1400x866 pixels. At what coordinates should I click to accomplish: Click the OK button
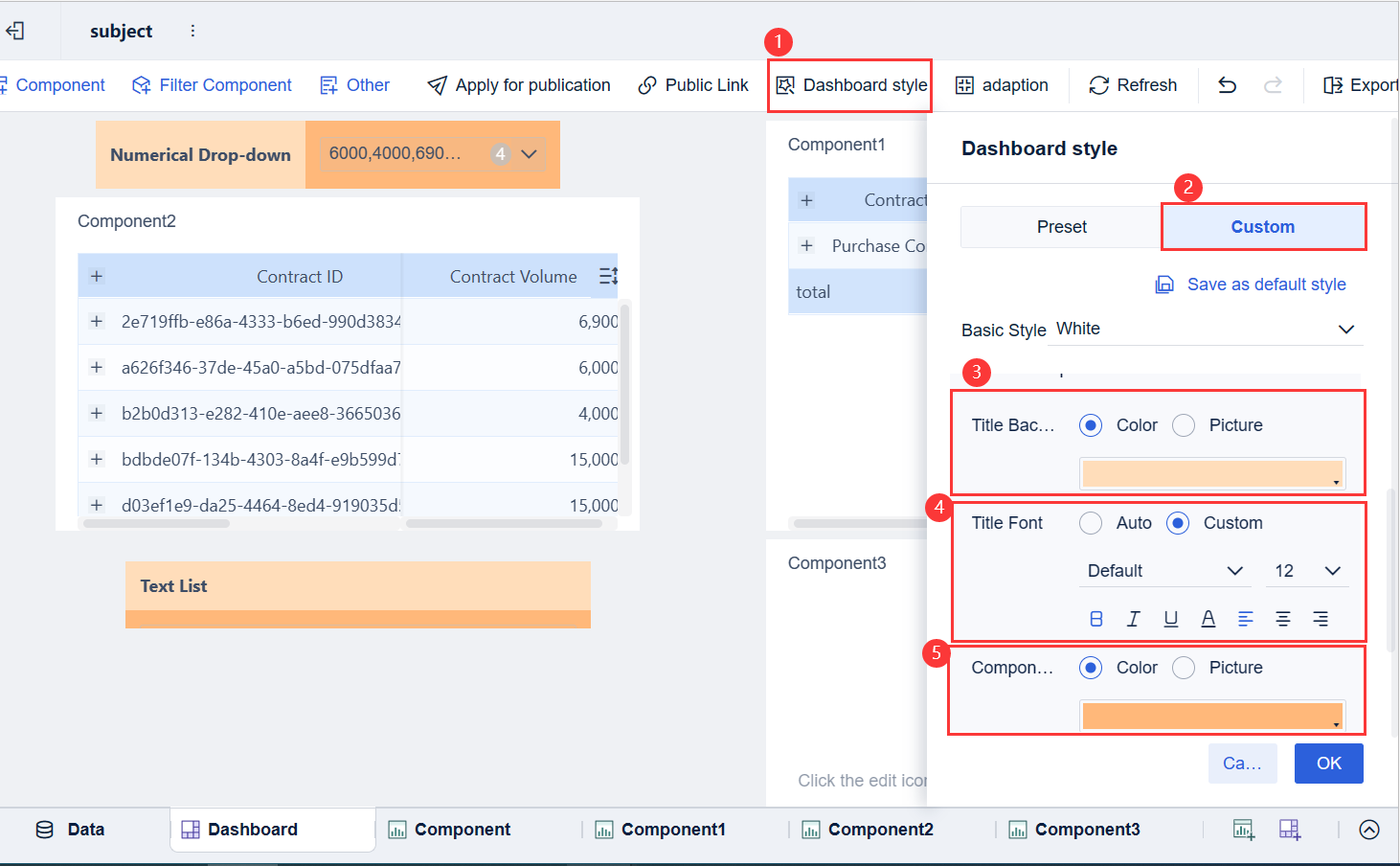(1328, 763)
